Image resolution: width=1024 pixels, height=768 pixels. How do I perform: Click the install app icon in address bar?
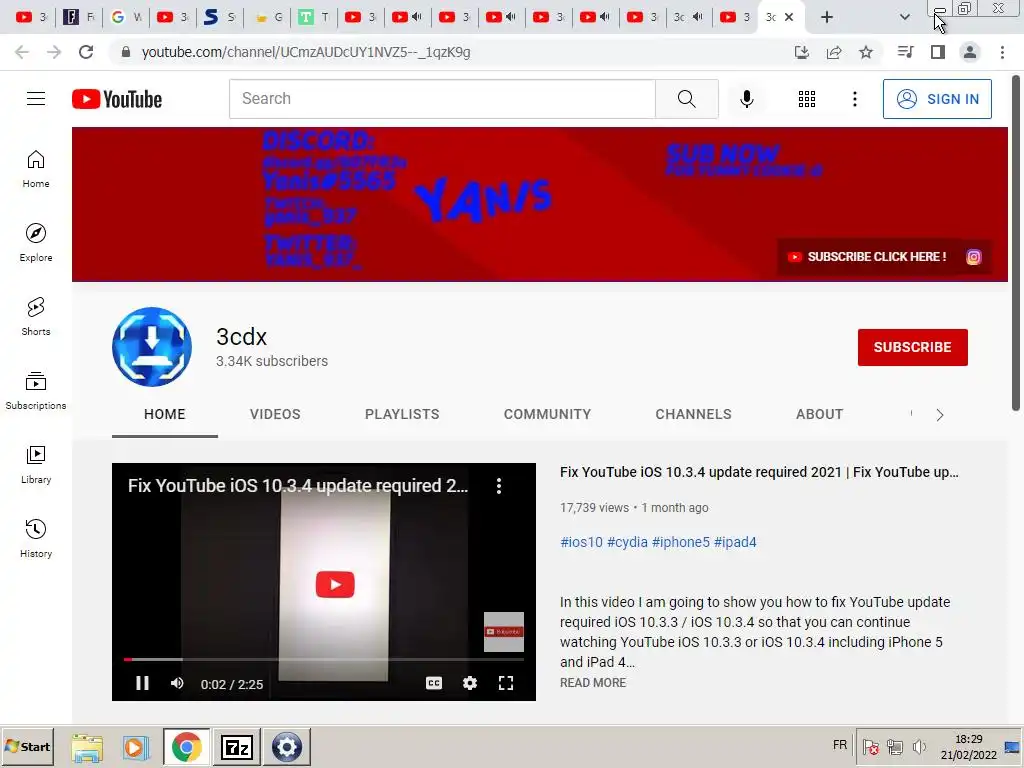coord(802,52)
